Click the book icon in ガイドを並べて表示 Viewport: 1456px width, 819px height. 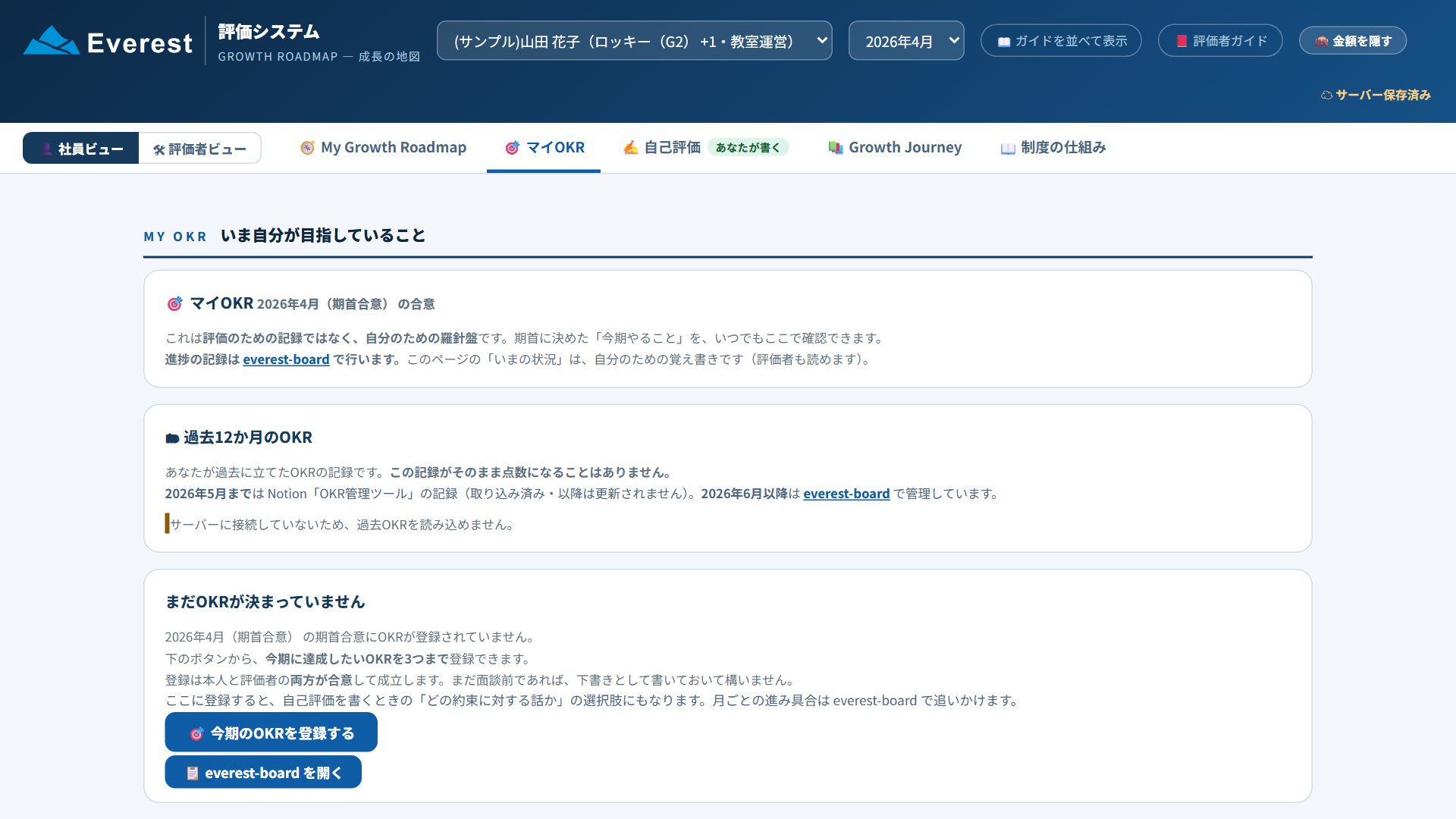(x=1003, y=42)
